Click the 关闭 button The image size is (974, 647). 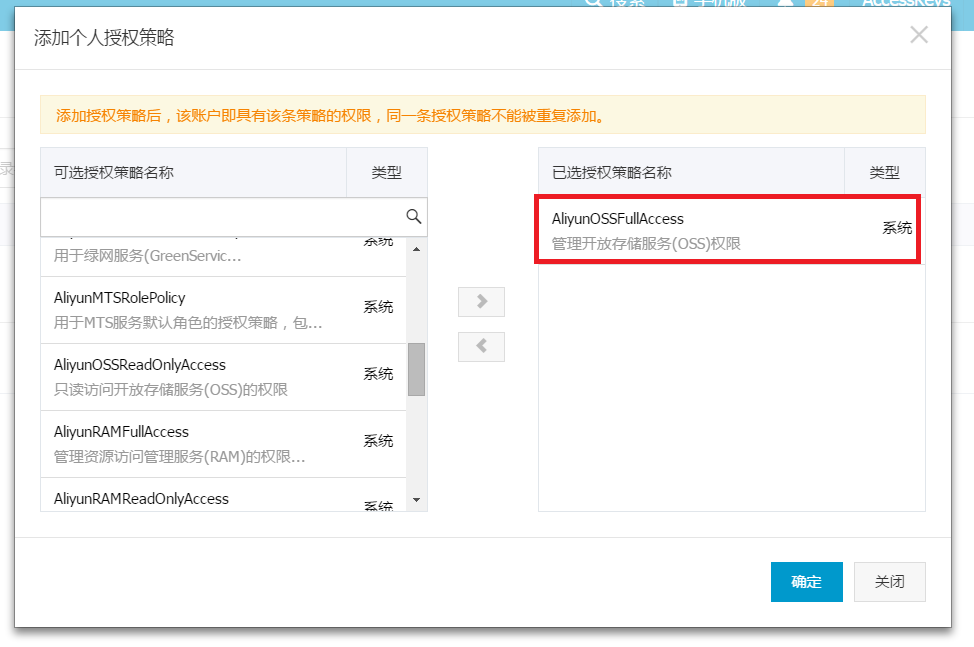[890, 582]
